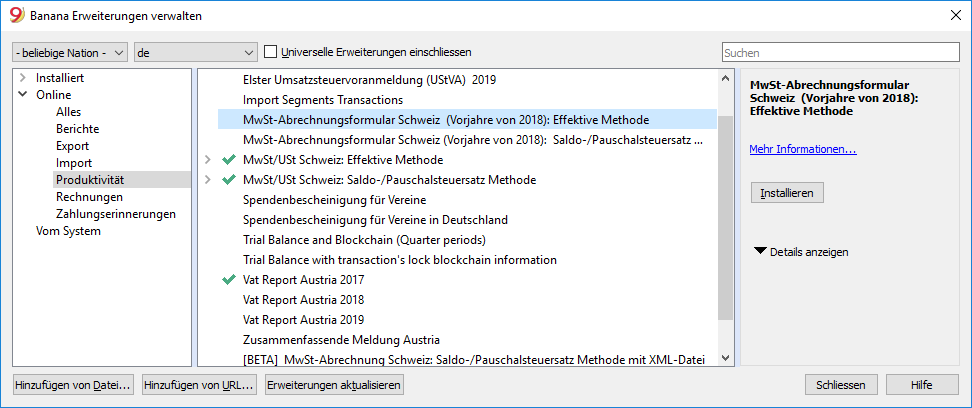Select Vat Report Austria 2018
Image resolution: width=972 pixels, height=408 pixels.
pos(304,300)
